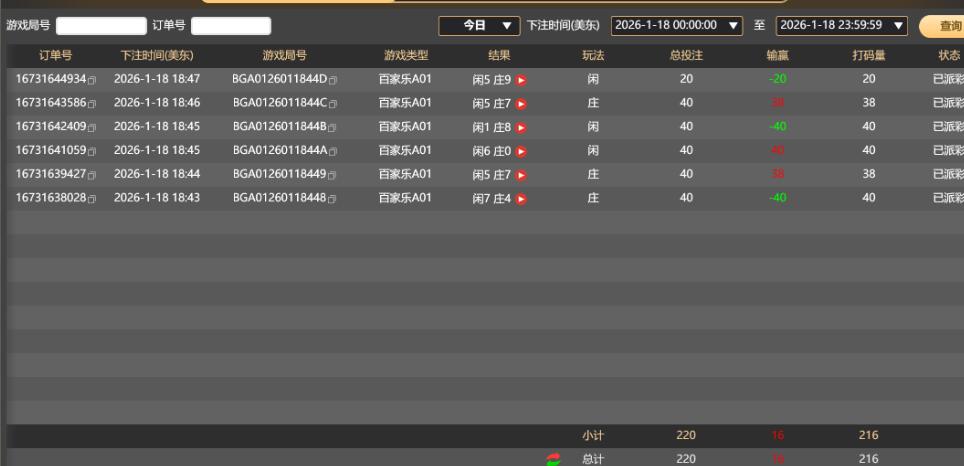This screenshot has width=964, height=466.
Task: Focus the 订单号 input field
Action: pos(230,26)
